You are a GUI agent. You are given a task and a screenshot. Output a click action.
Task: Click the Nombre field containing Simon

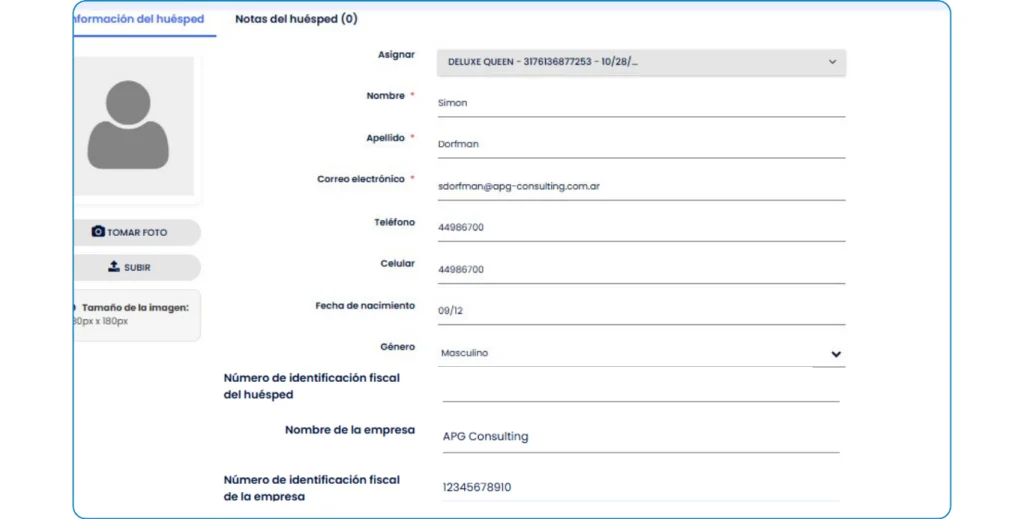click(641, 103)
